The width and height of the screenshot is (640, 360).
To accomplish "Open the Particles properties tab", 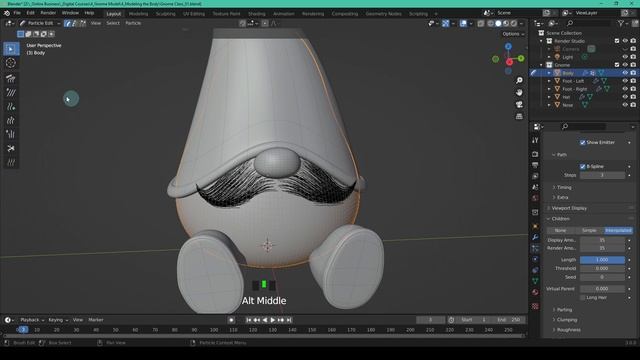I will pyautogui.click(x=535, y=248).
